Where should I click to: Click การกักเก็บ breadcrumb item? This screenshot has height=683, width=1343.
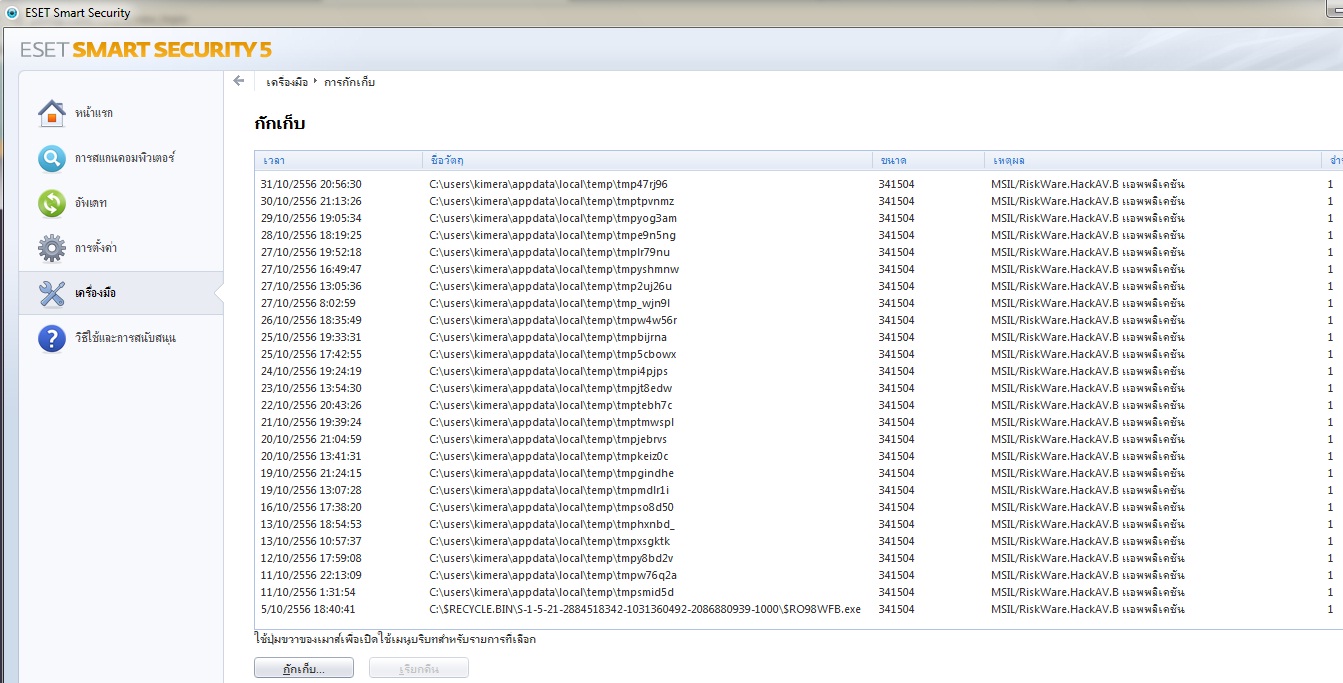click(x=350, y=82)
